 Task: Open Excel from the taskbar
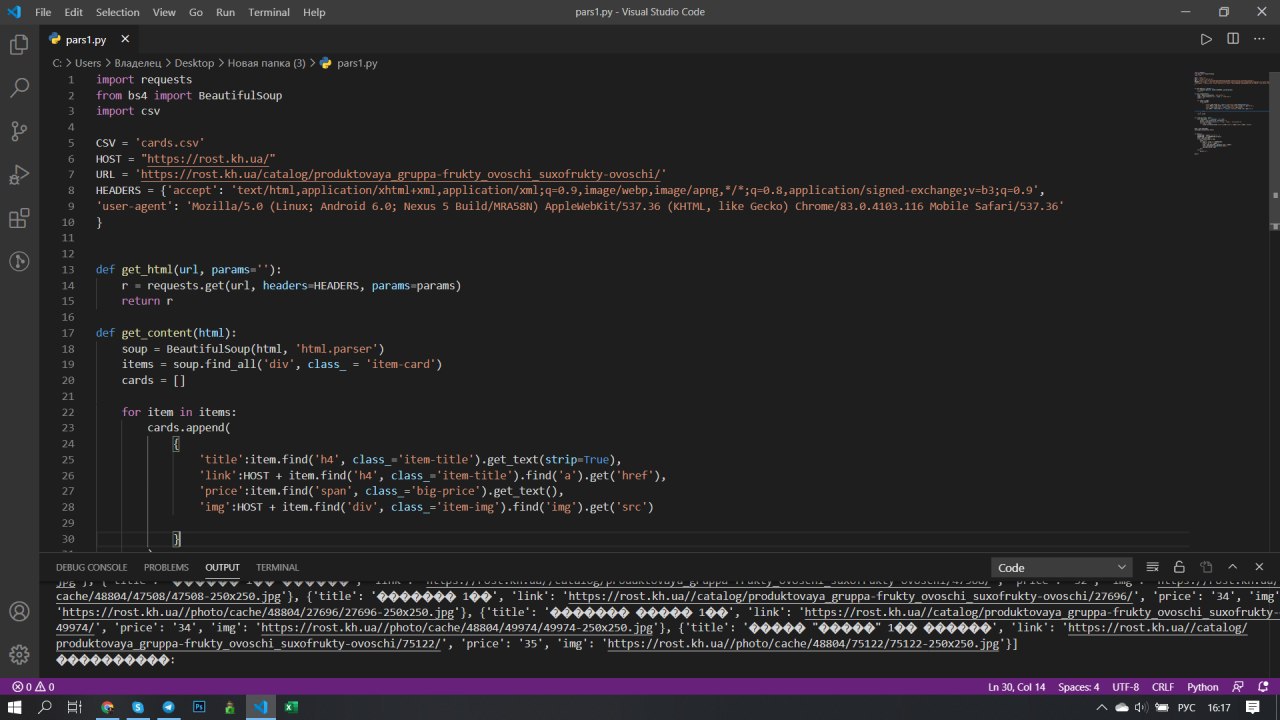point(291,707)
